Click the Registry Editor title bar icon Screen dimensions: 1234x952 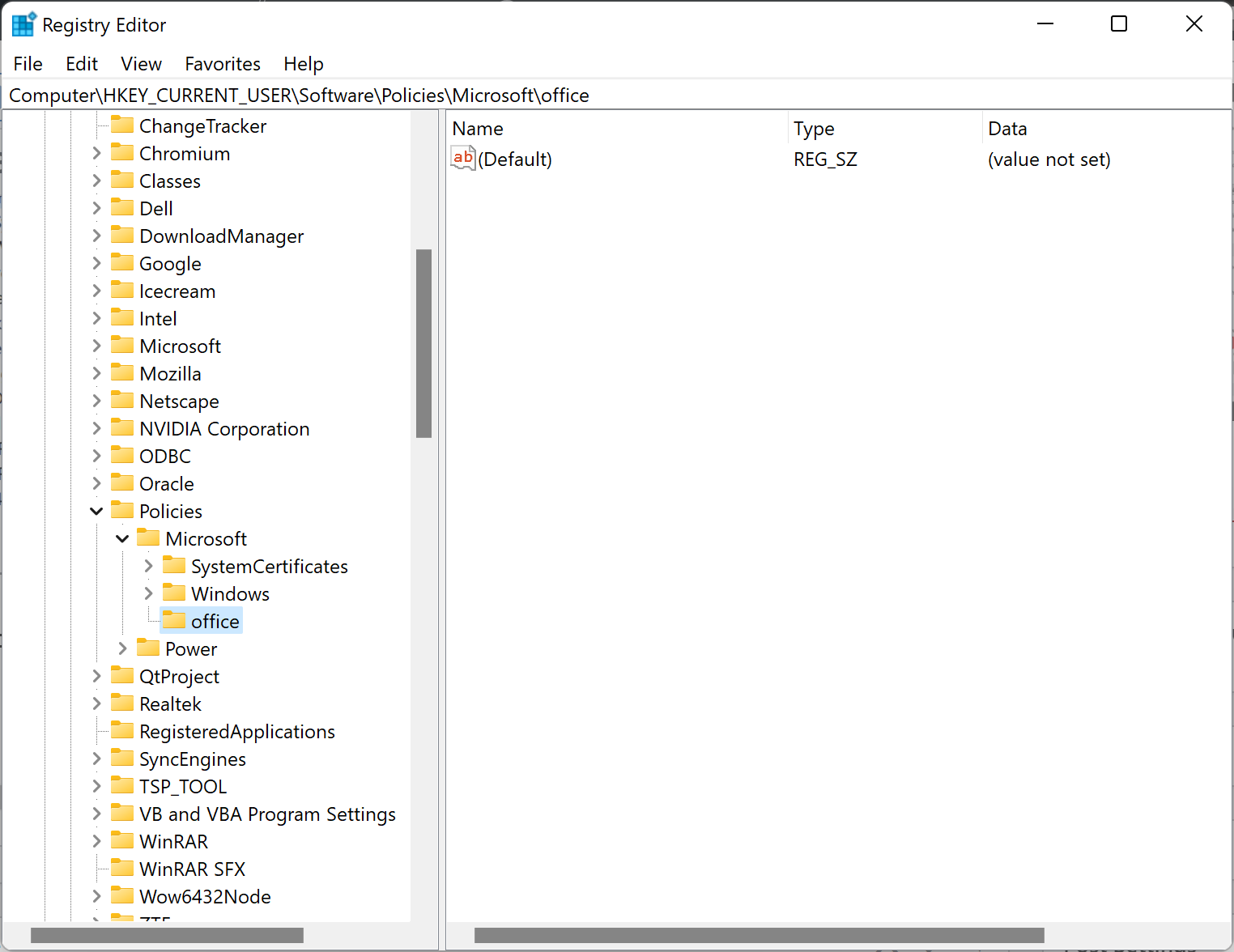23,23
